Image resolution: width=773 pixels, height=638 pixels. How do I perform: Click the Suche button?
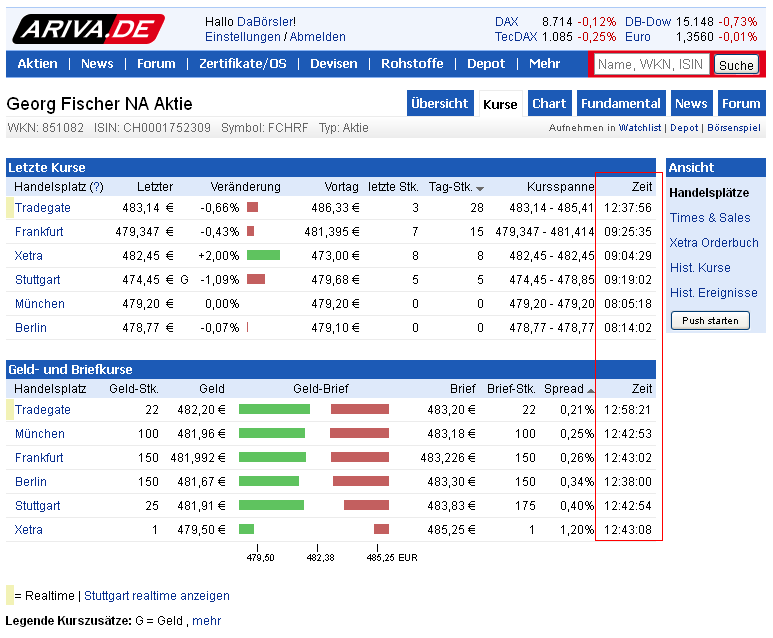point(737,65)
